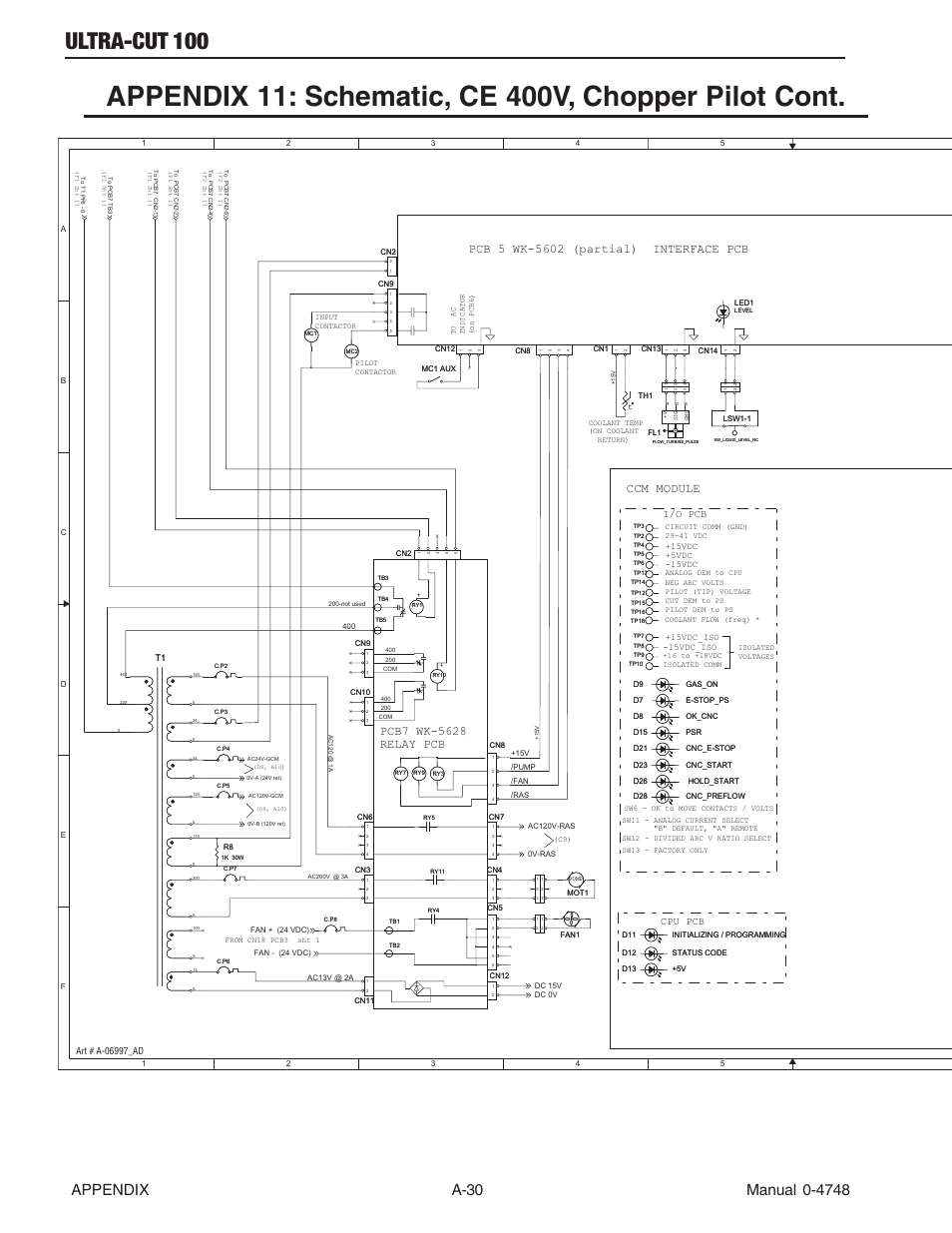952x1233 pixels.
Task: Click the 200-not used label
Action: pos(346,604)
